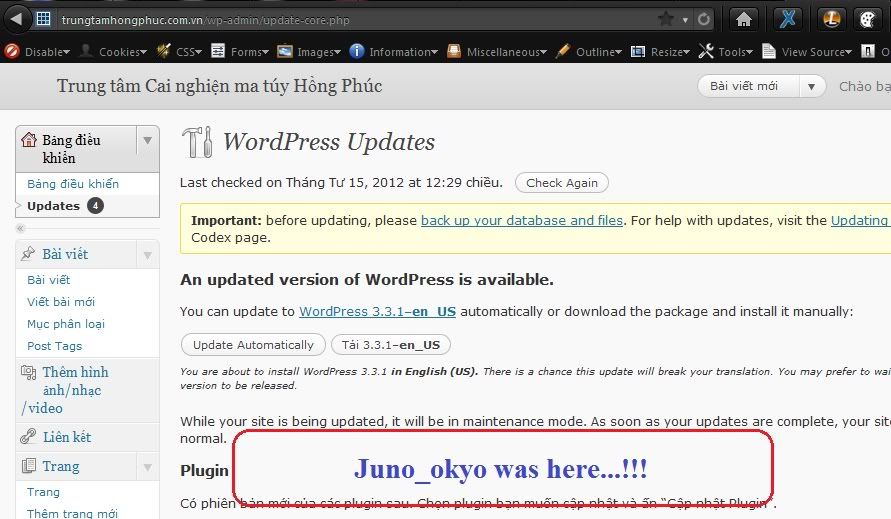The image size is (891, 519).
Task: Collapse the Trang sidebar section arrow
Action: click(148, 467)
